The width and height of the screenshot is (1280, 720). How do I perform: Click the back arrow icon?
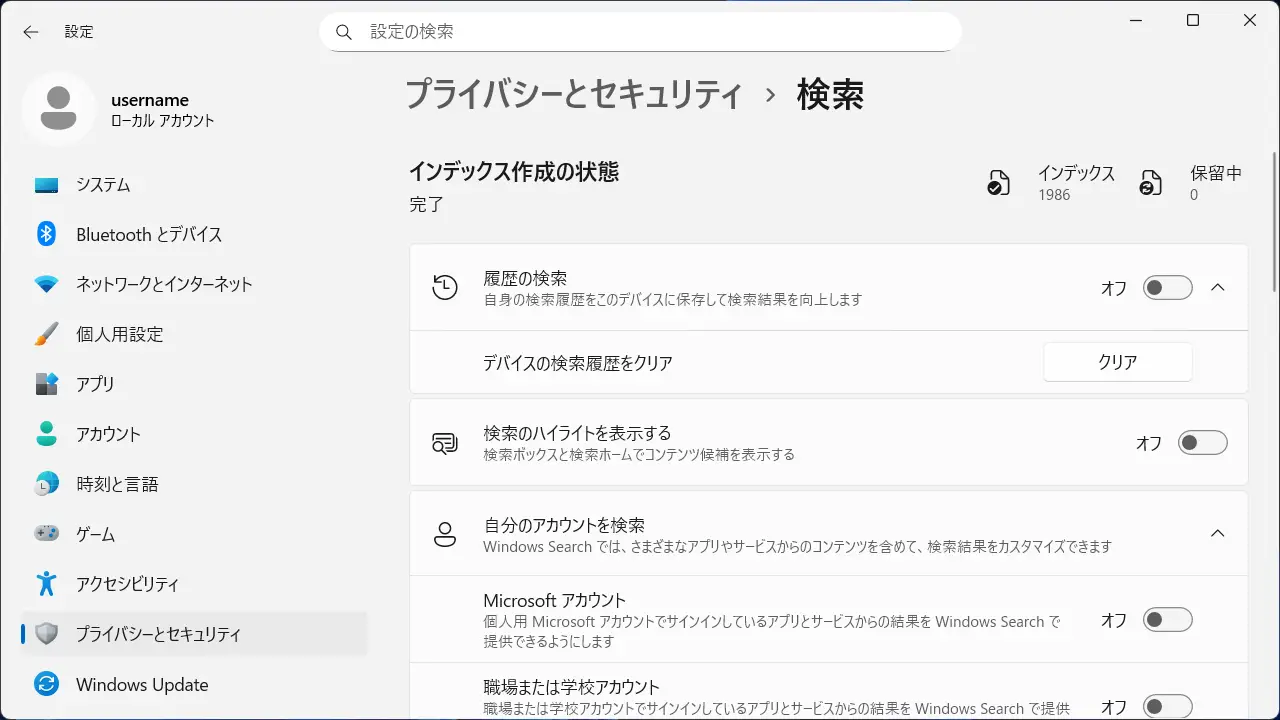point(31,32)
